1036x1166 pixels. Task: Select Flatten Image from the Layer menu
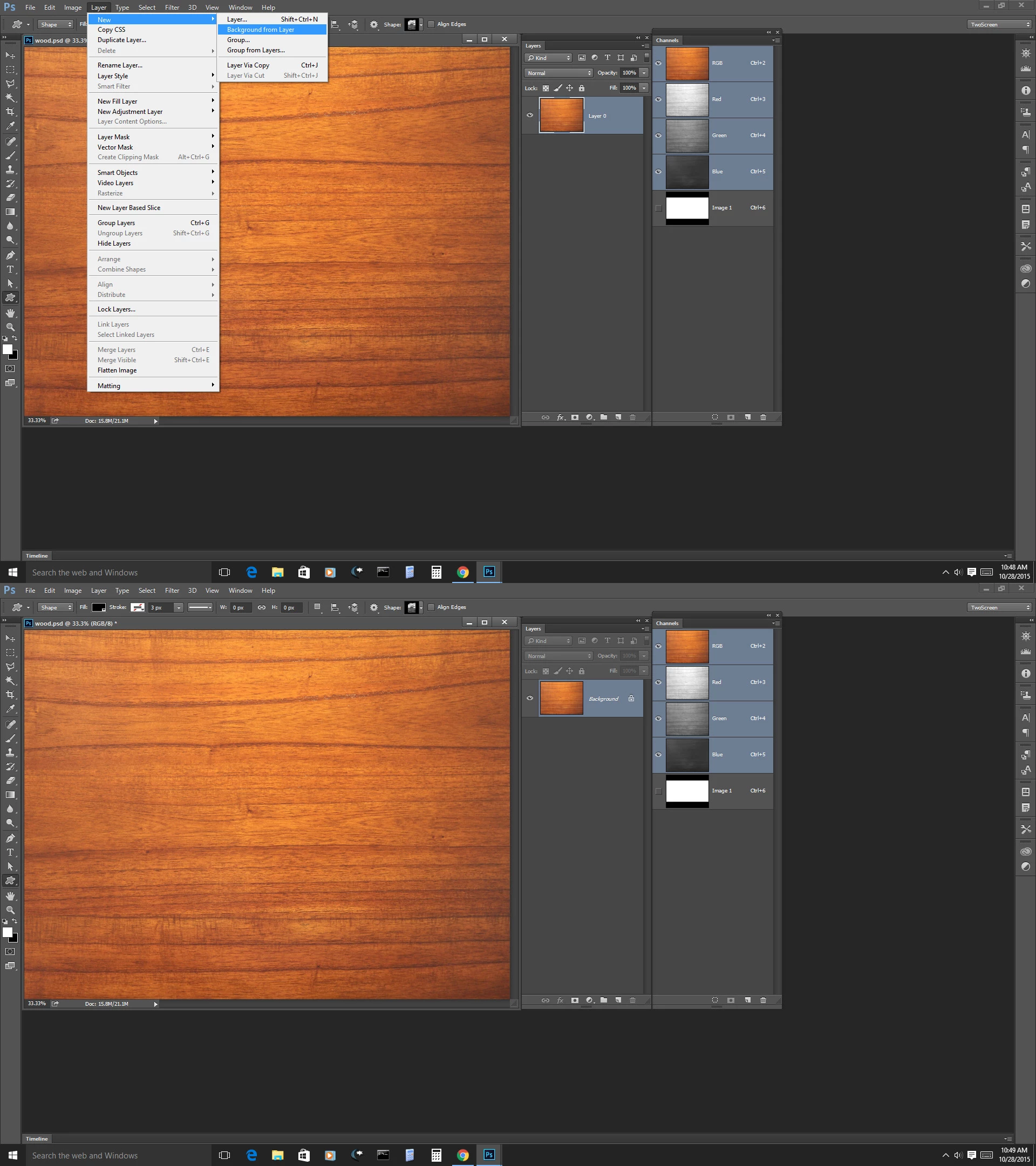tap(117, 370)
